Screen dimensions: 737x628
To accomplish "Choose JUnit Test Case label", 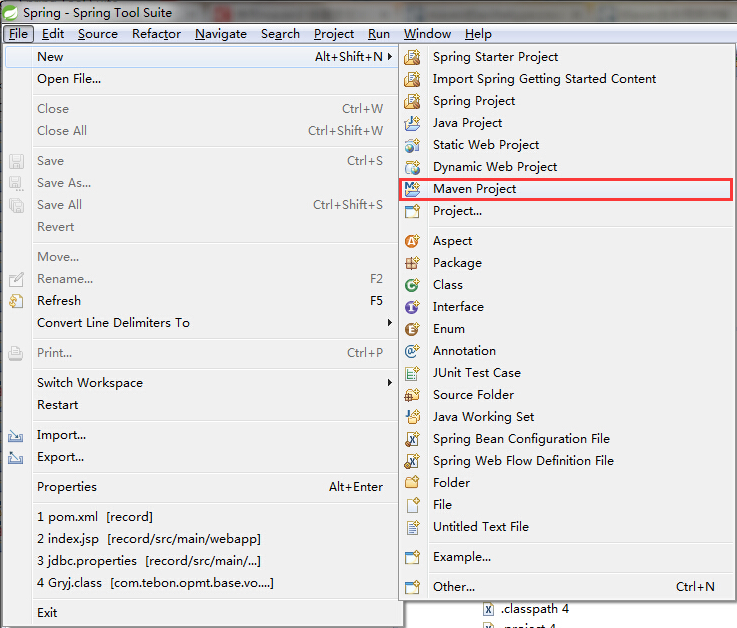I will [477, 373].
